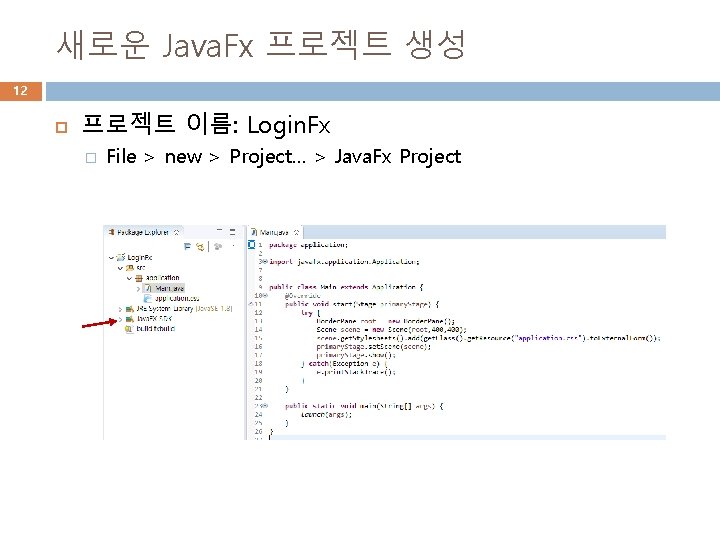Select JRE System Library [JavaSE-1.8] entry

pos(184,309)
